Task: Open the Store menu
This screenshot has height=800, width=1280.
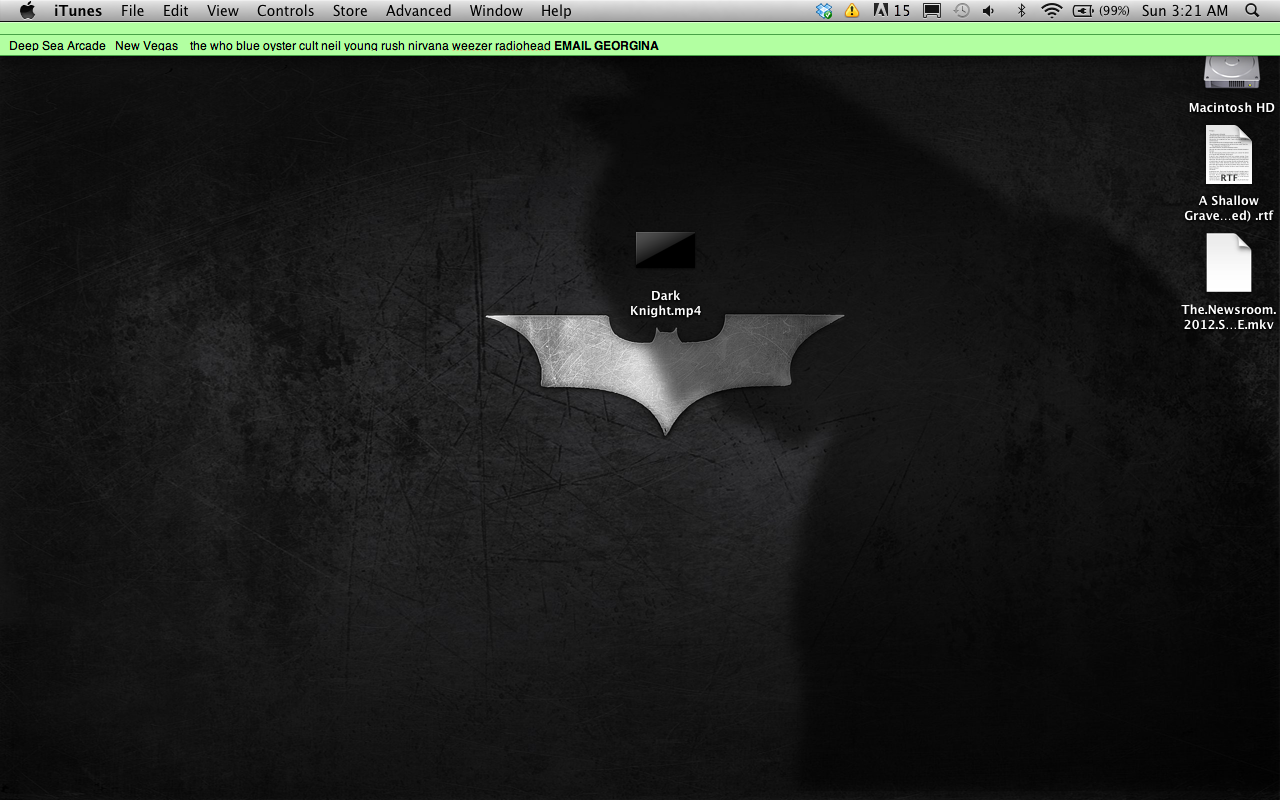Action: (350, 11)
